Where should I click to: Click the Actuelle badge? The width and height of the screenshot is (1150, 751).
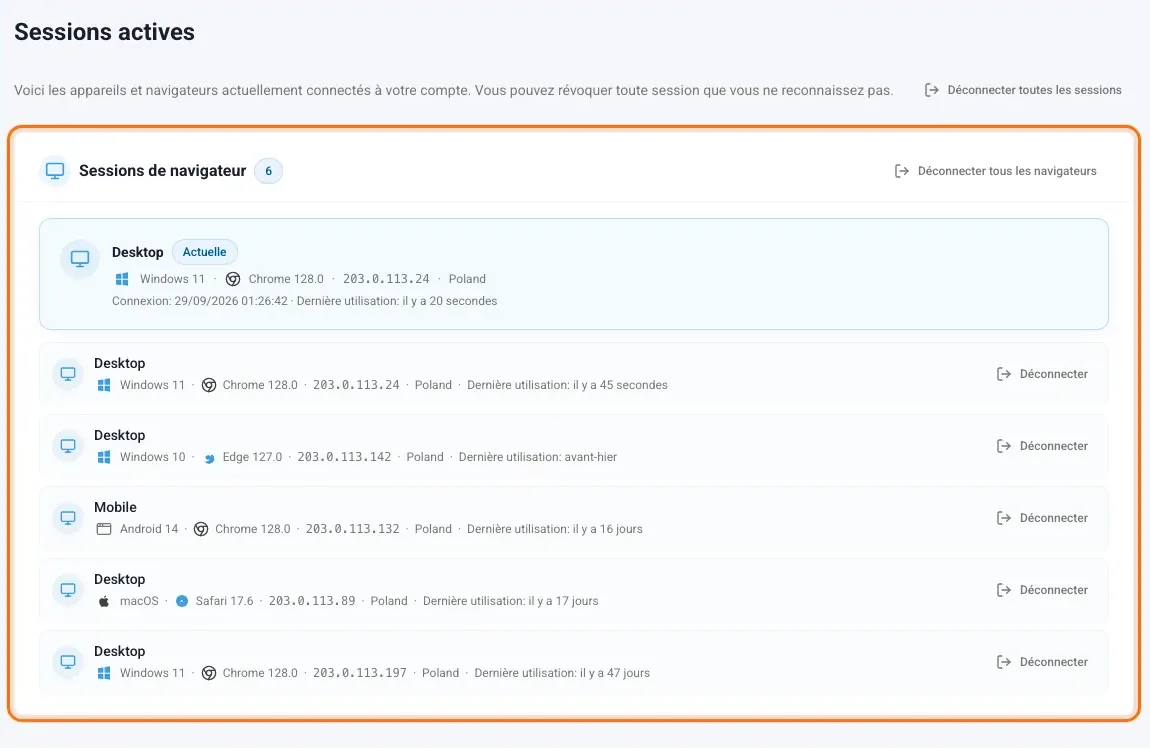pos(205,252)
